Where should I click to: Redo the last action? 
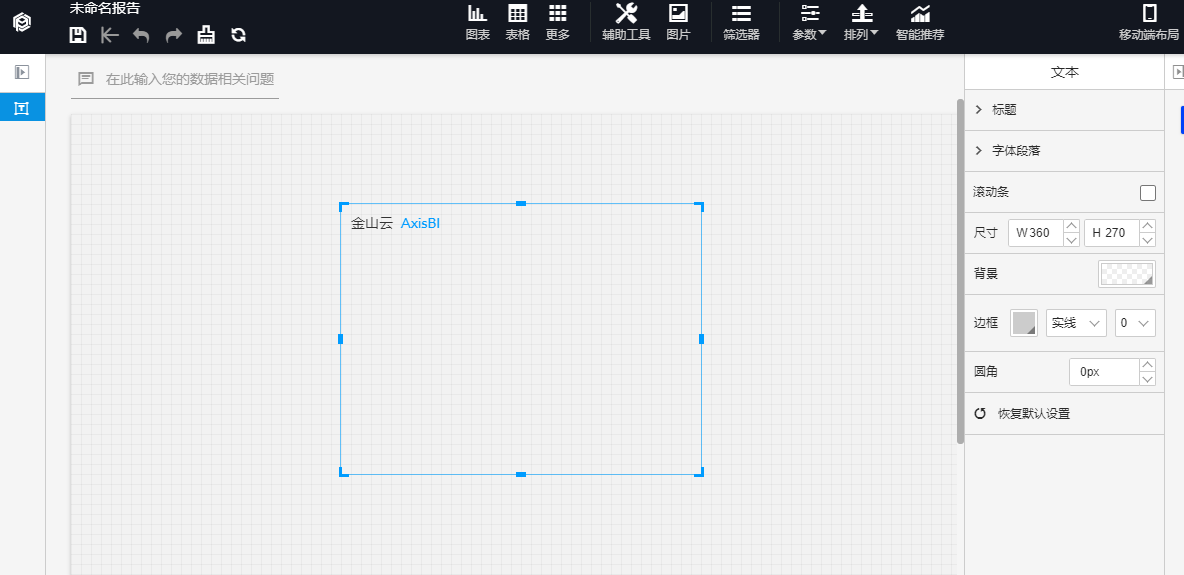pyautogui.click(x=174, y=35)
